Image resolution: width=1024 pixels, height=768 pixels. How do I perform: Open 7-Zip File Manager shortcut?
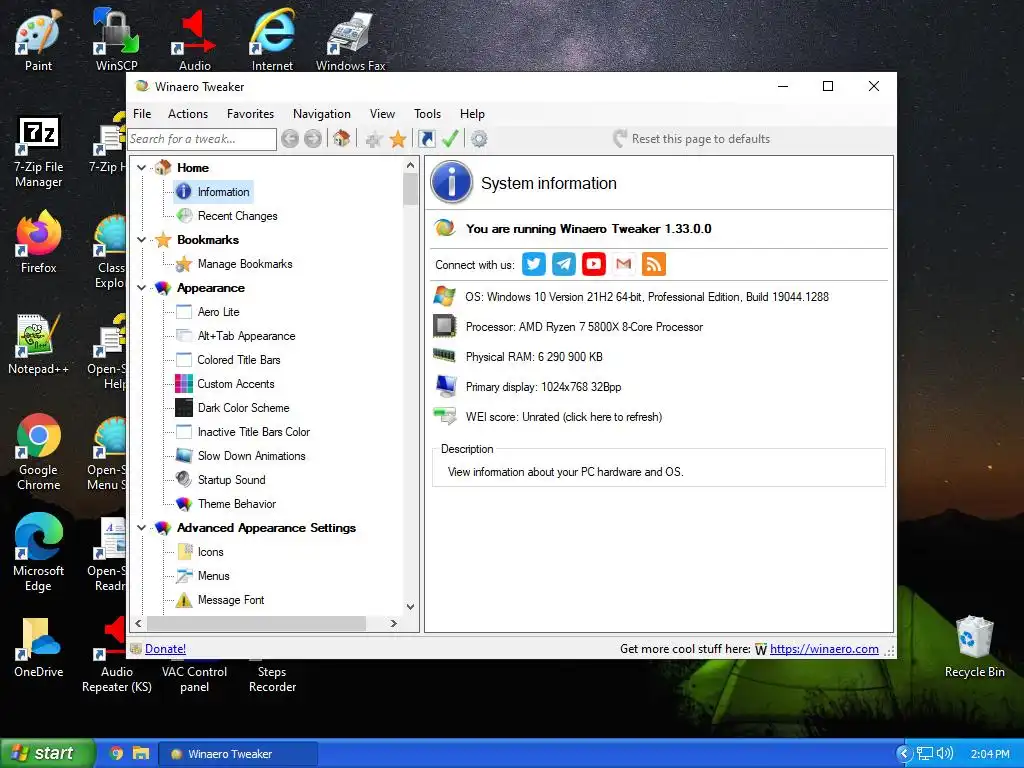[39, 153]
